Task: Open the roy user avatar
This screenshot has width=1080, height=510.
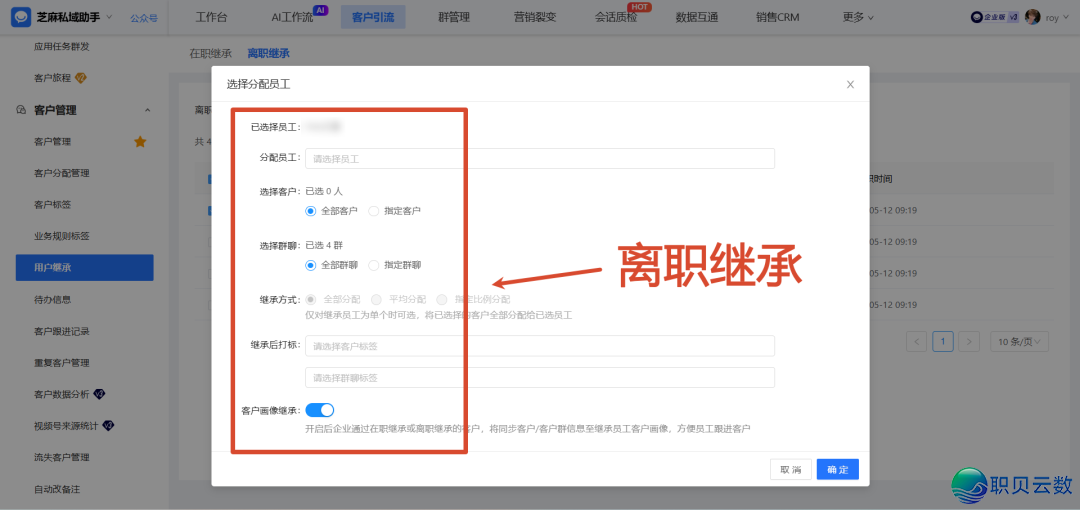Action: [x=1032, y=17]
